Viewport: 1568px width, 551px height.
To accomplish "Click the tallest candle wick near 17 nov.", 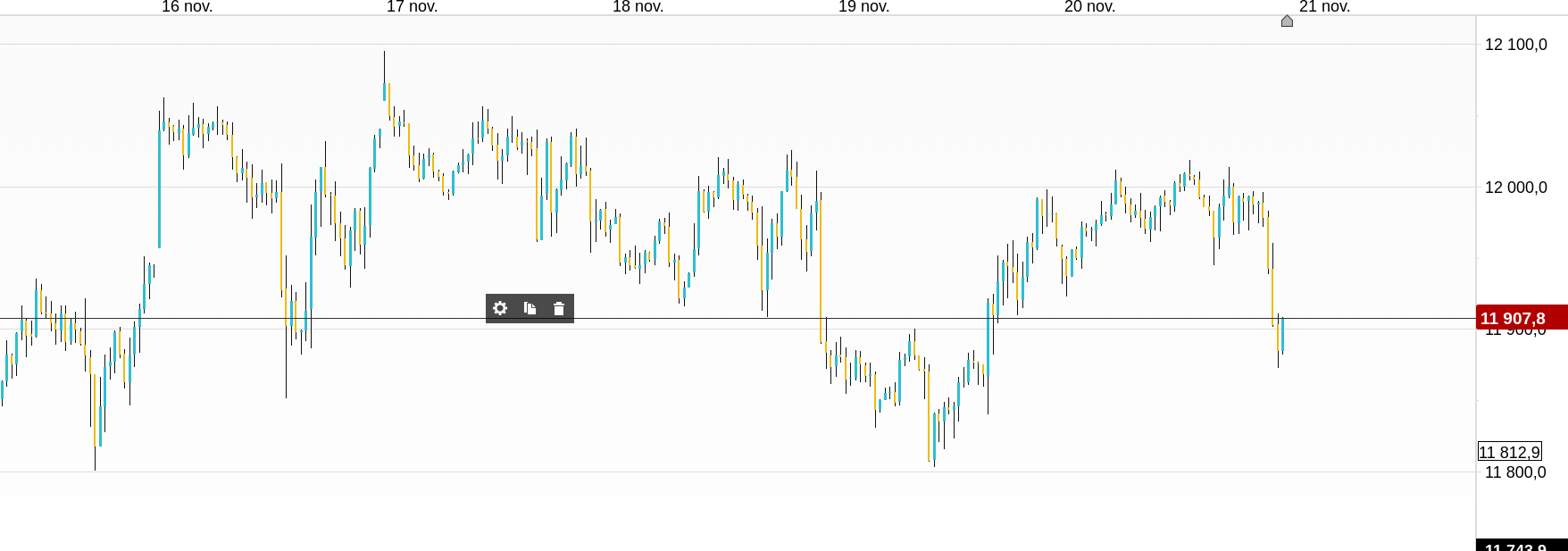I will [385, 67].
